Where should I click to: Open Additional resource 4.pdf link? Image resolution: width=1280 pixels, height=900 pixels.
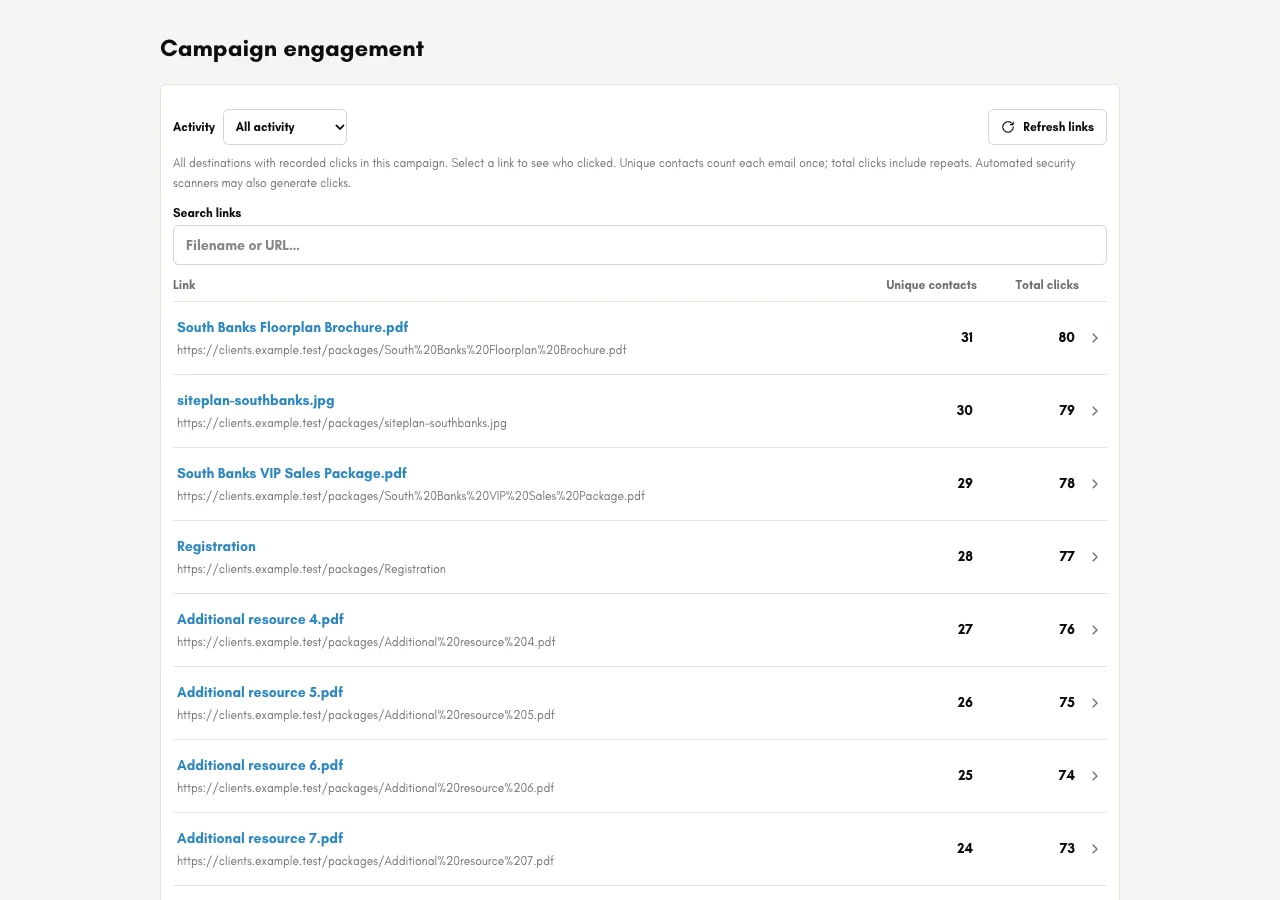coord(260,619)
